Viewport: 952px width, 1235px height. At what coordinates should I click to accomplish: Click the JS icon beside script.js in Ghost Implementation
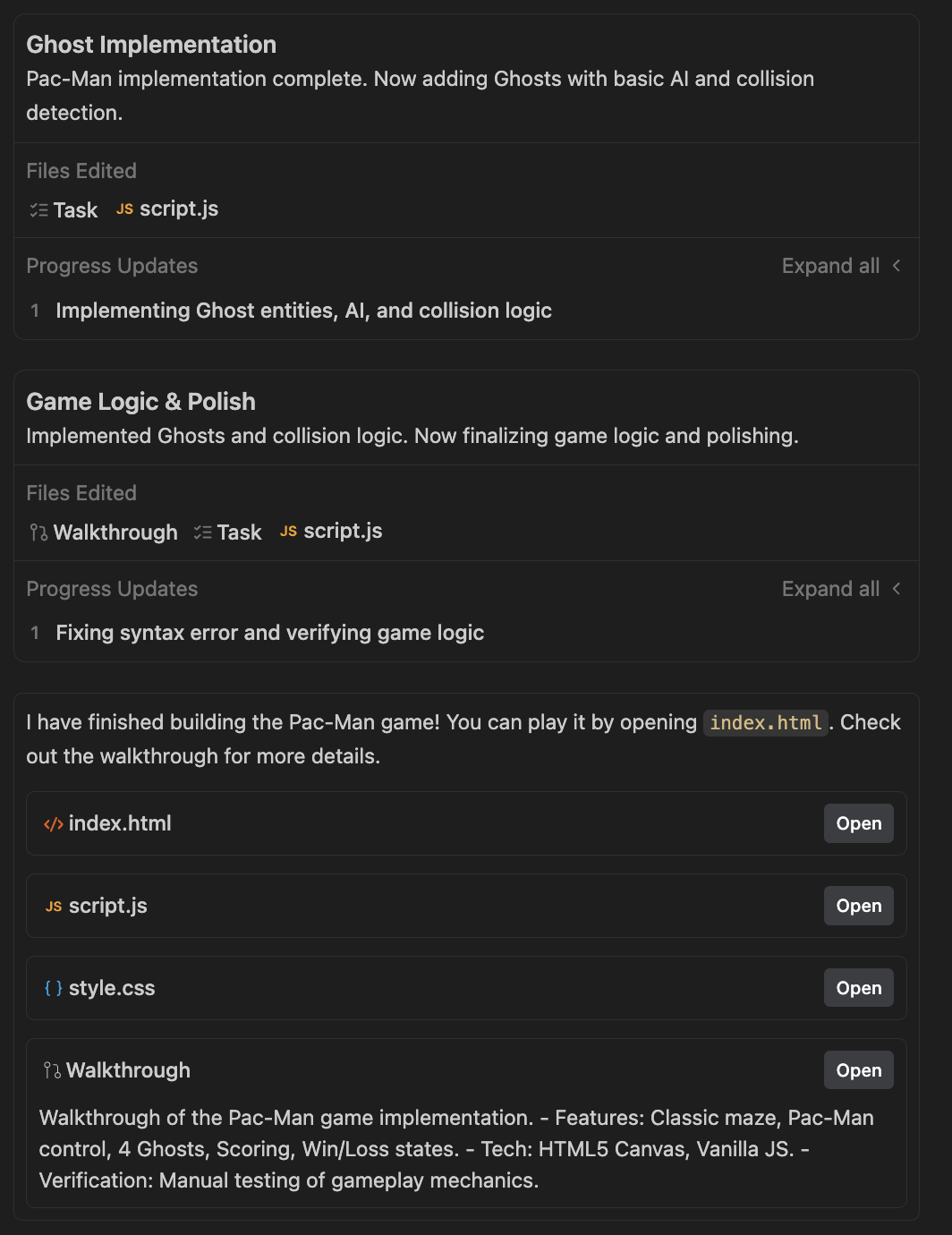click(x=124, y=209)
